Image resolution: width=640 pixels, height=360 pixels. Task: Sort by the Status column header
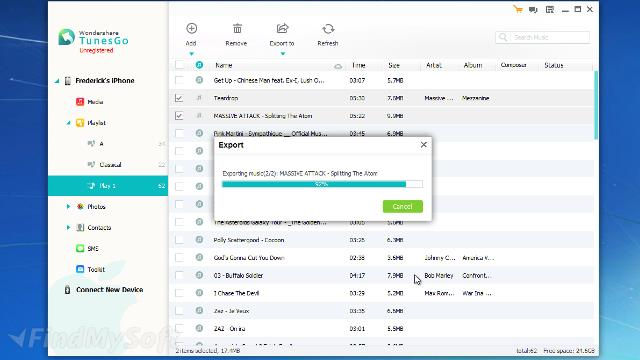(x=553, y=65)
